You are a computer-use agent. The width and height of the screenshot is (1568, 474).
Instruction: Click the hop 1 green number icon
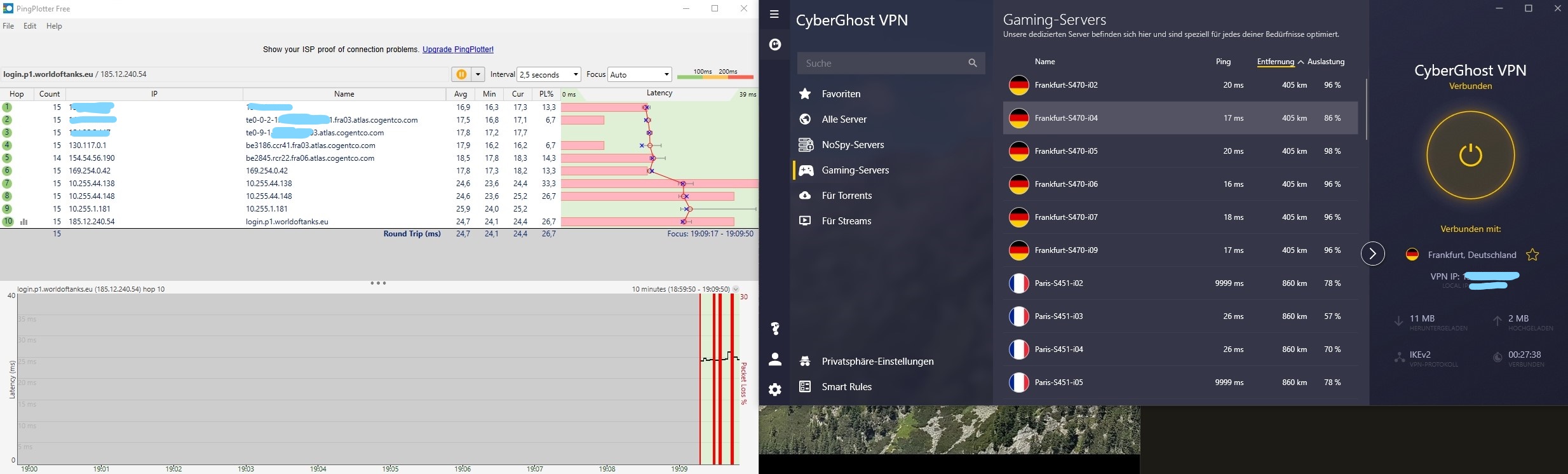click(7, 107)
